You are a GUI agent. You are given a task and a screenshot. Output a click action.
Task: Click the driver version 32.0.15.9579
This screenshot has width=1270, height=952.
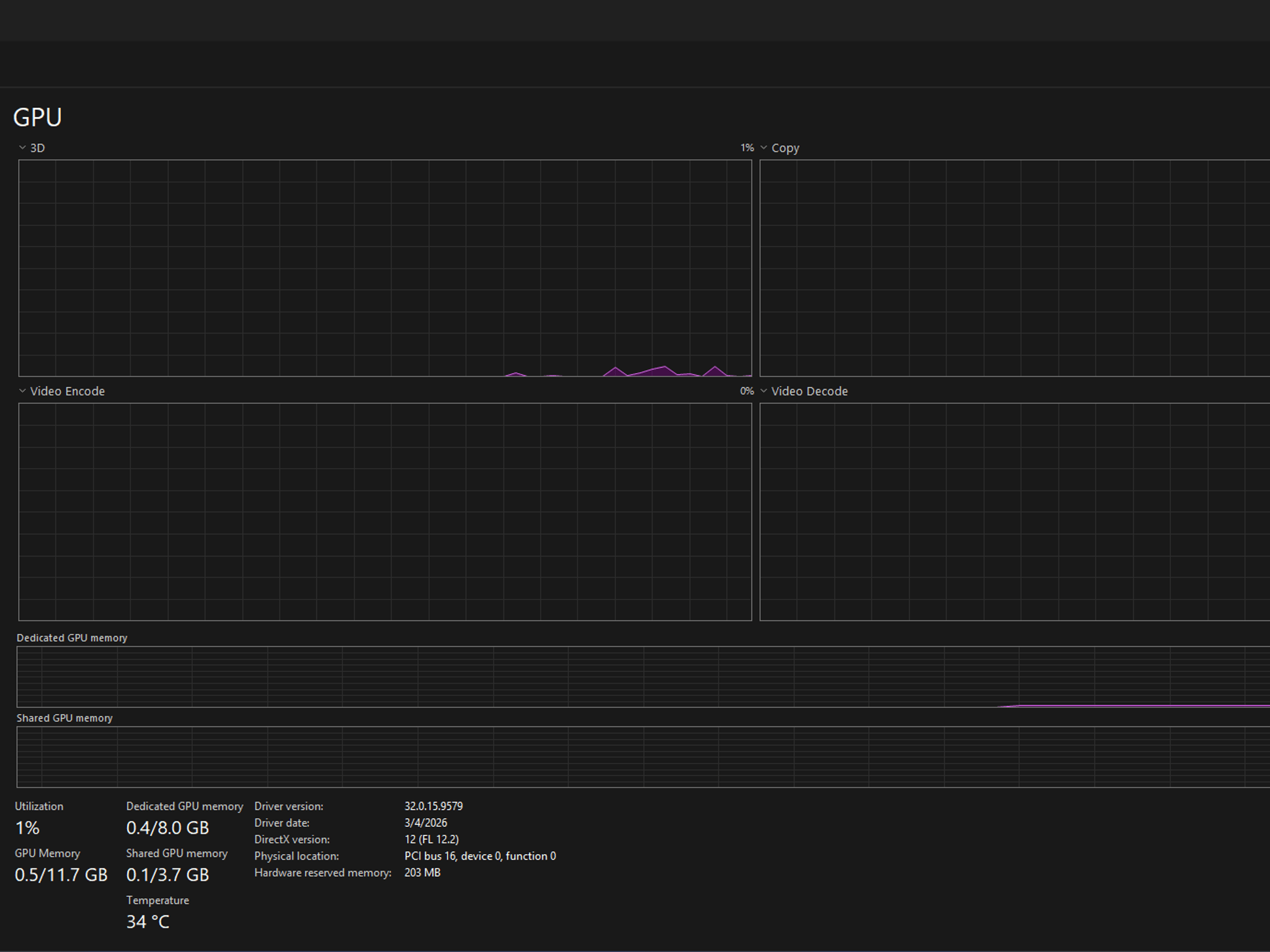tap(433, 806)
